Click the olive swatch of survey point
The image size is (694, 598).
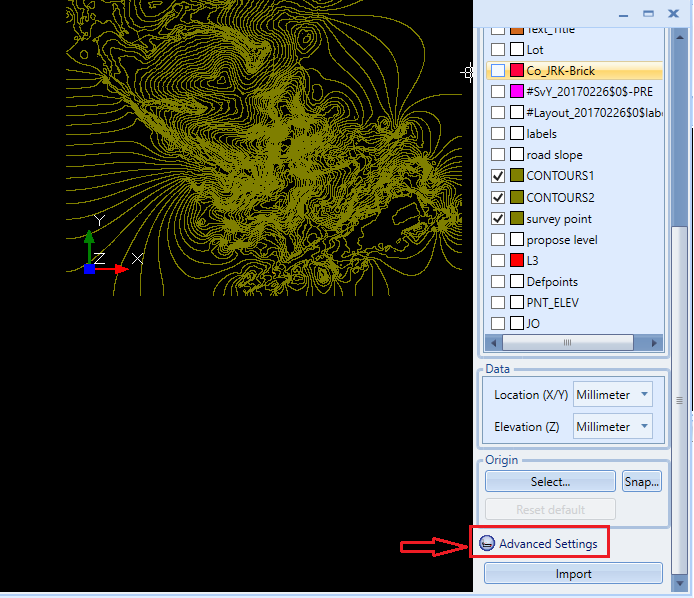(517, 218)
